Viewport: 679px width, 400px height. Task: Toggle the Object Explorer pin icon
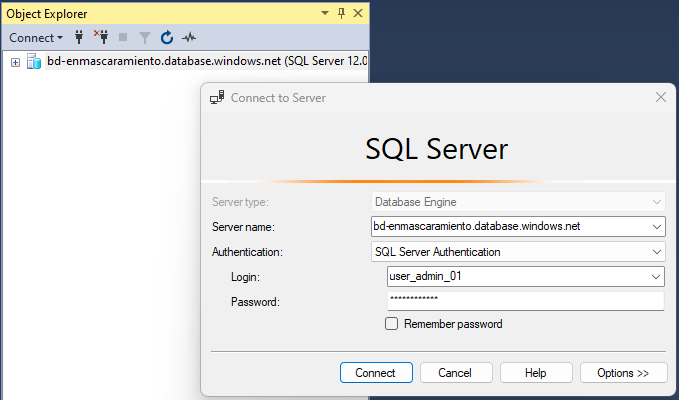341,13
